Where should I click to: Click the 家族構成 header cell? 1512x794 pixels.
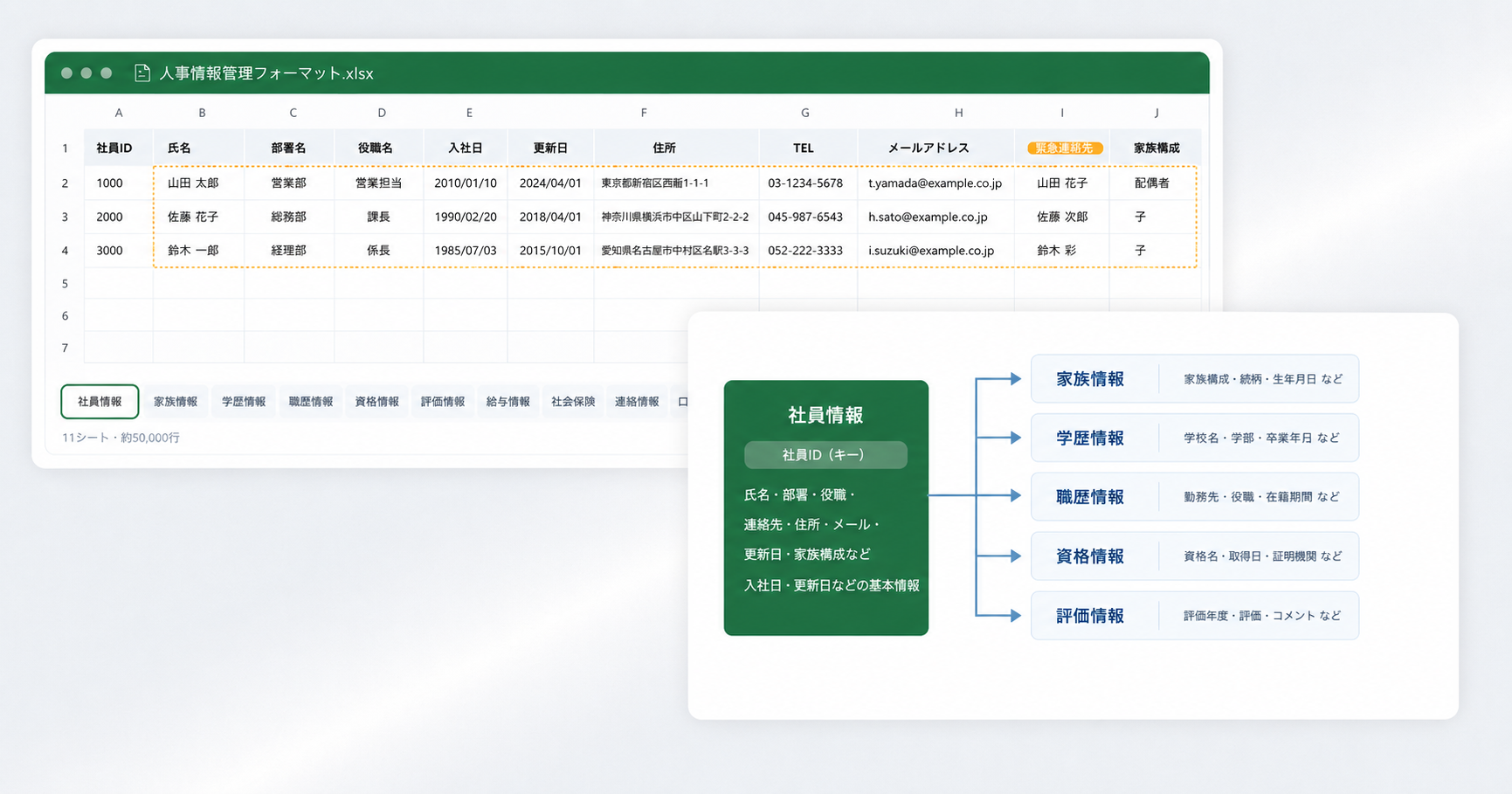point(1156,148)
